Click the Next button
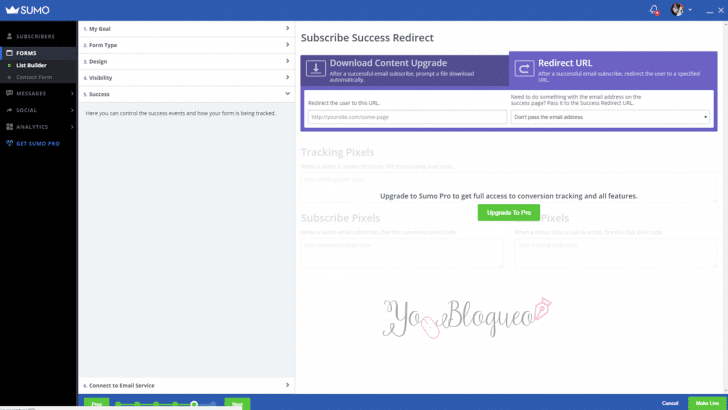This screenshot has width=728, height=410. [x=237, y=404]
